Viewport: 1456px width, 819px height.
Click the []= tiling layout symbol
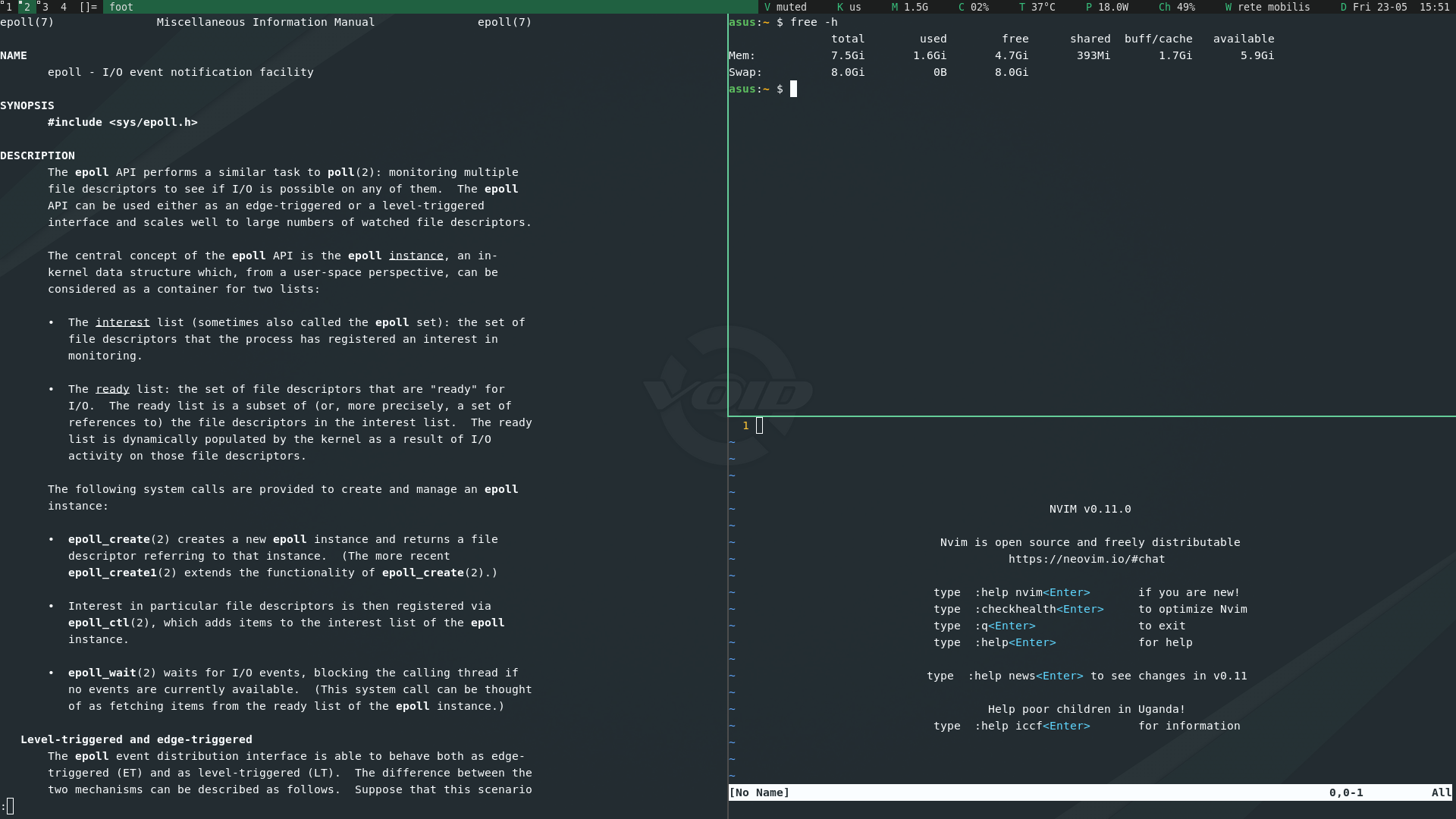coord(88,7)
